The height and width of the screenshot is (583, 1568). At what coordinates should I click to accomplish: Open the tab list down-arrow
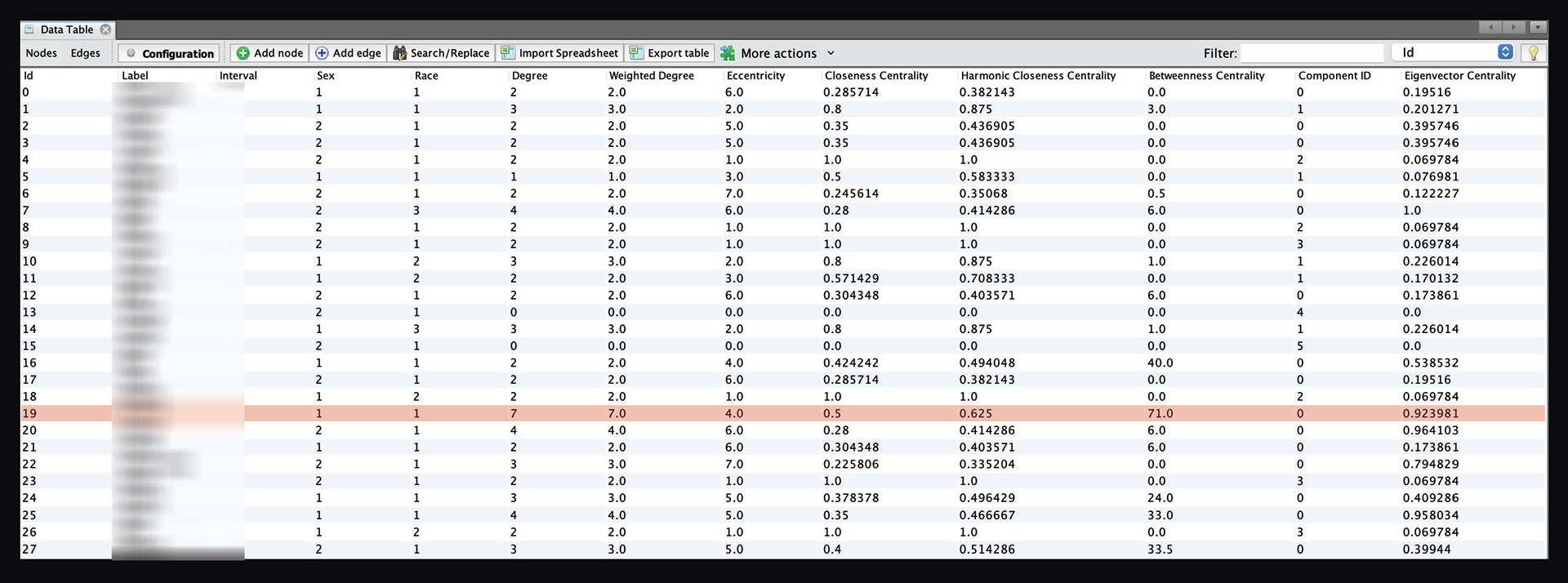click(x=1538, y=28)
